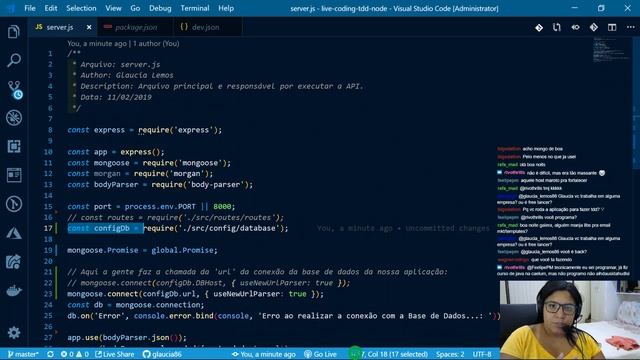The width and height of the screenshot is (640, 360).
Task: Open the Debug menu
Action: click(x=160, y=8)
